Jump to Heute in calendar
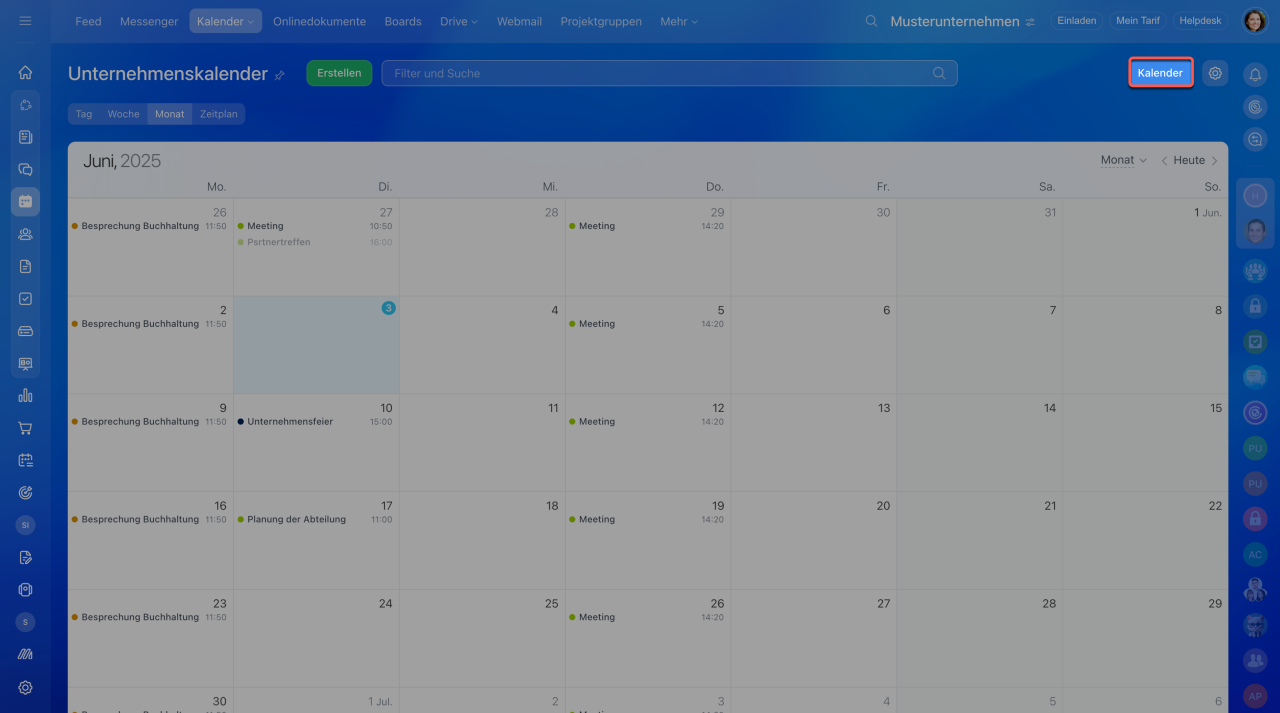The width and height of the screenshot is (1280, 713). tap(1189, 160)
